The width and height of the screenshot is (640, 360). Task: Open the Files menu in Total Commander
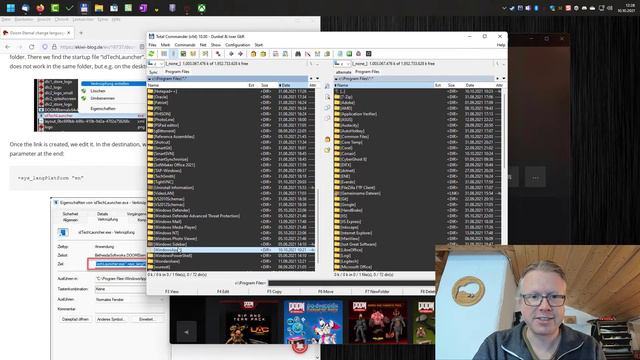click(x=153, y=45)
